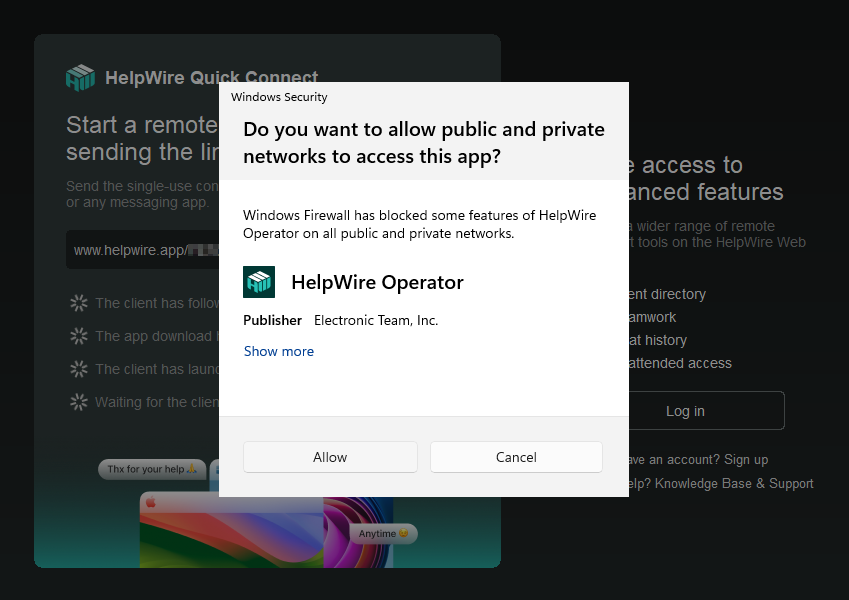Click the "attended access" feature text
This screenshot has height=600, width=849.
coord(680,363)
